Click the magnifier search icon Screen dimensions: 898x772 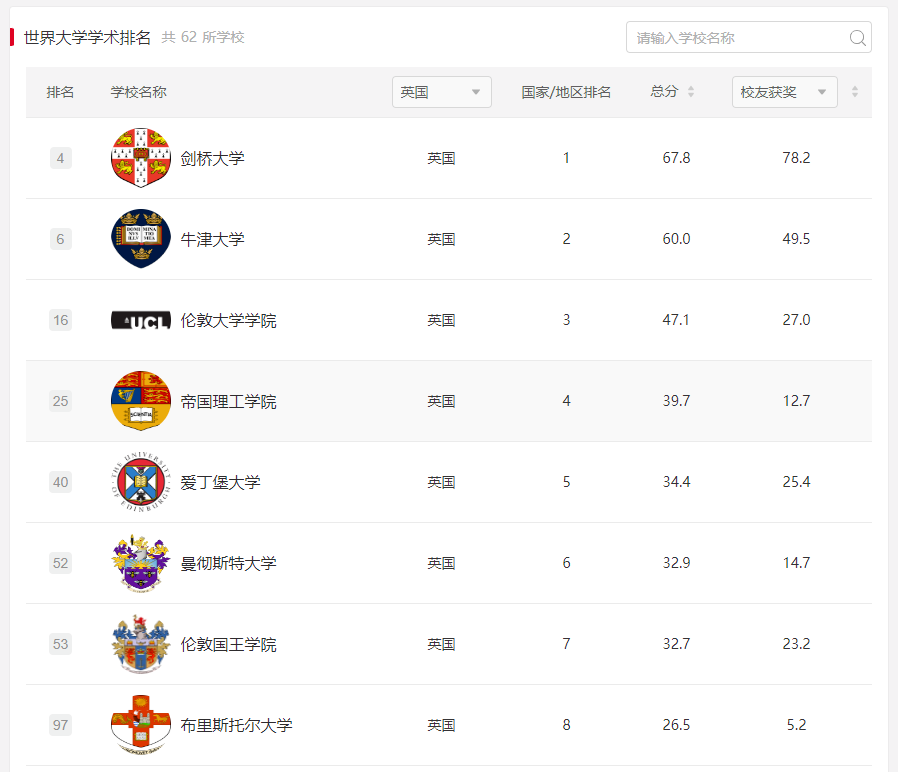[x=857, y=37]
